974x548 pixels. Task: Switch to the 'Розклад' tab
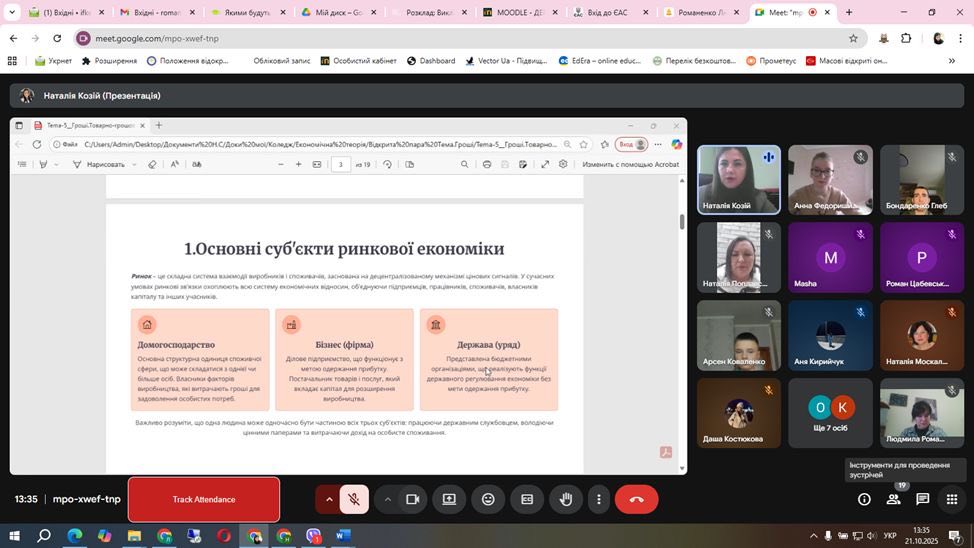tap(430, 12)
